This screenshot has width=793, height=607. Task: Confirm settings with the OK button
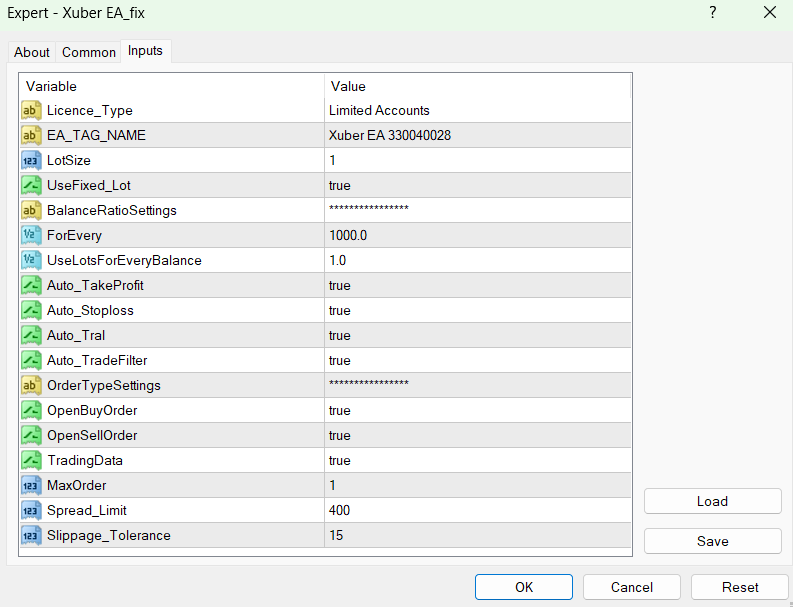523,587
